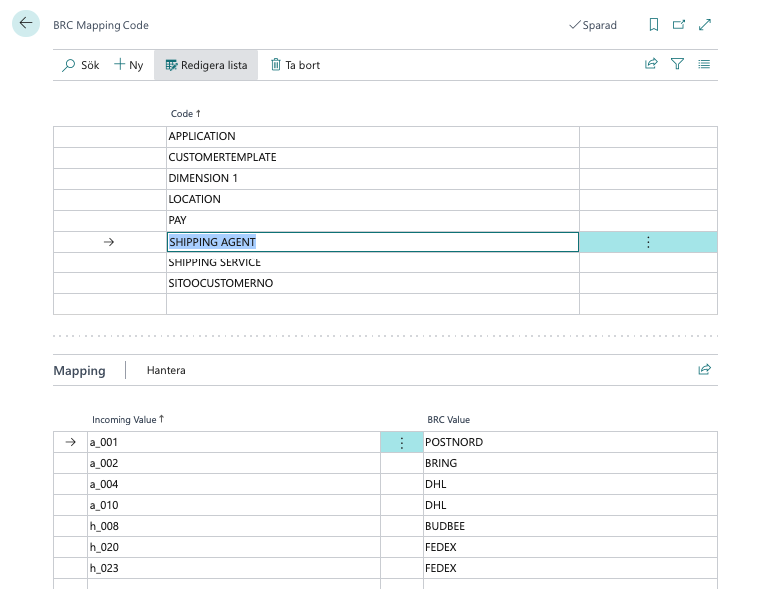
Task: Open the Hantera menu
Action: (x=166, y=370)
